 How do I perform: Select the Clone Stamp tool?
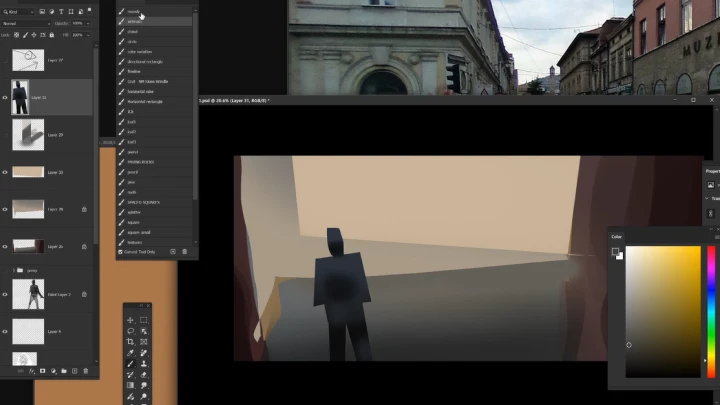144,364
